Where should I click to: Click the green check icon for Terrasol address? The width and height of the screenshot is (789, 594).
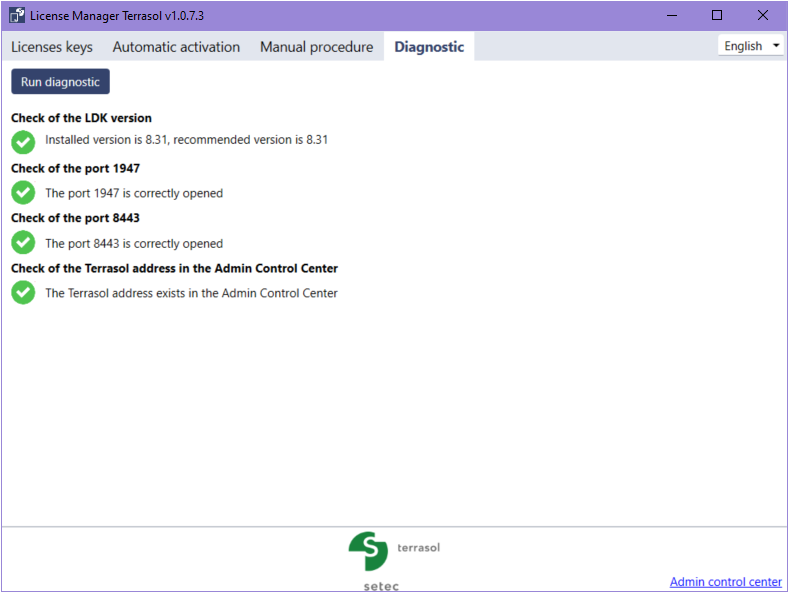point(23,292)
